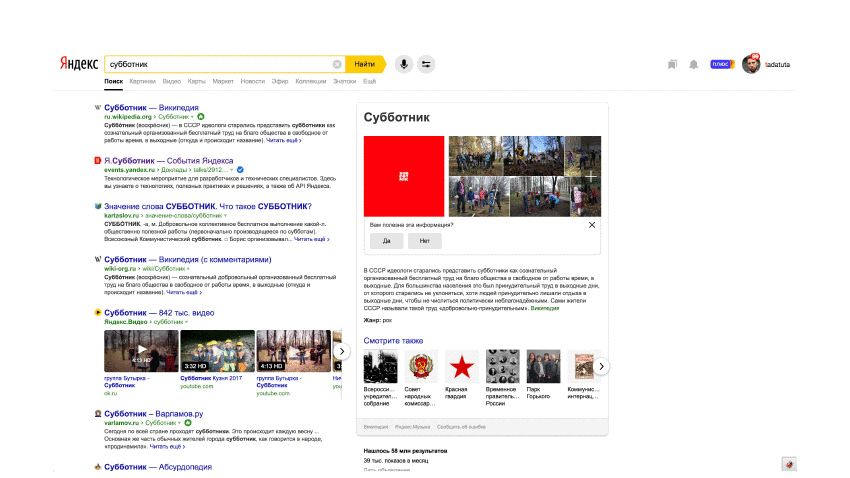
Task: Switch to the Новости tab
Action: point(253,81)
